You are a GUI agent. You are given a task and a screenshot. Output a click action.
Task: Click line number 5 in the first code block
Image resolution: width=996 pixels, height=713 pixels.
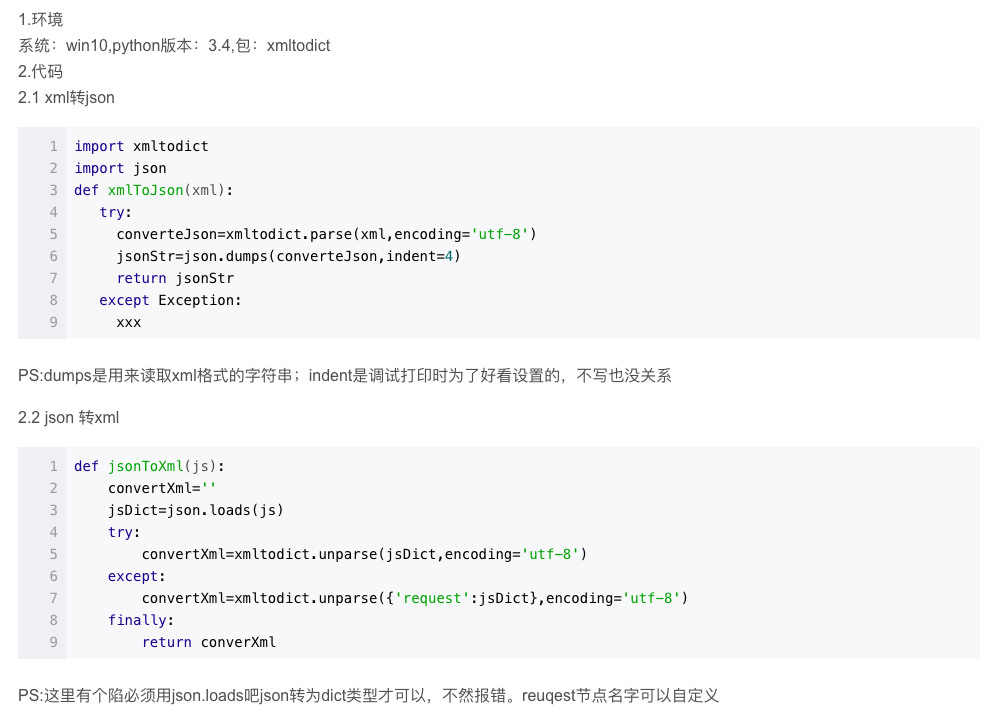[53, 234]
